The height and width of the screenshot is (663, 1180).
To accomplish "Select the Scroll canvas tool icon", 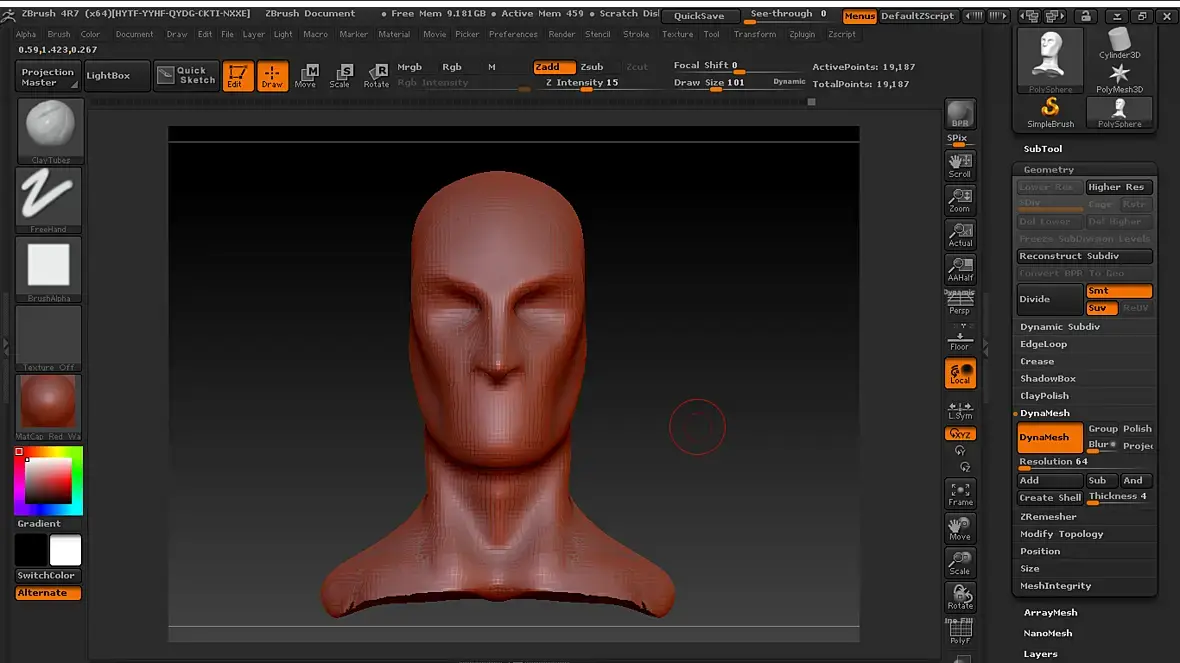I will (x=960, y=165).
